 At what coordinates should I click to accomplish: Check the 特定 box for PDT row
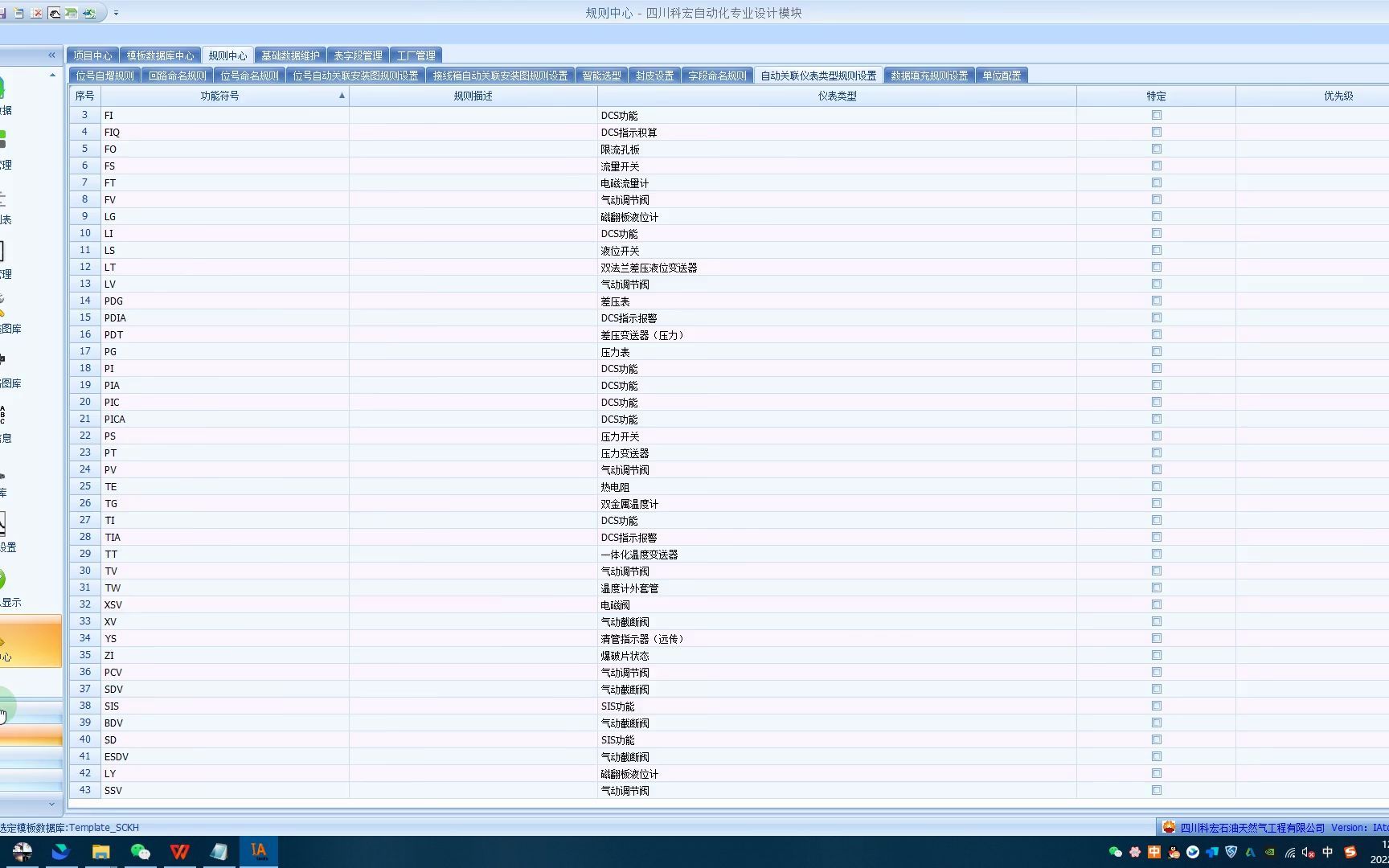(x=1157, y=334)
